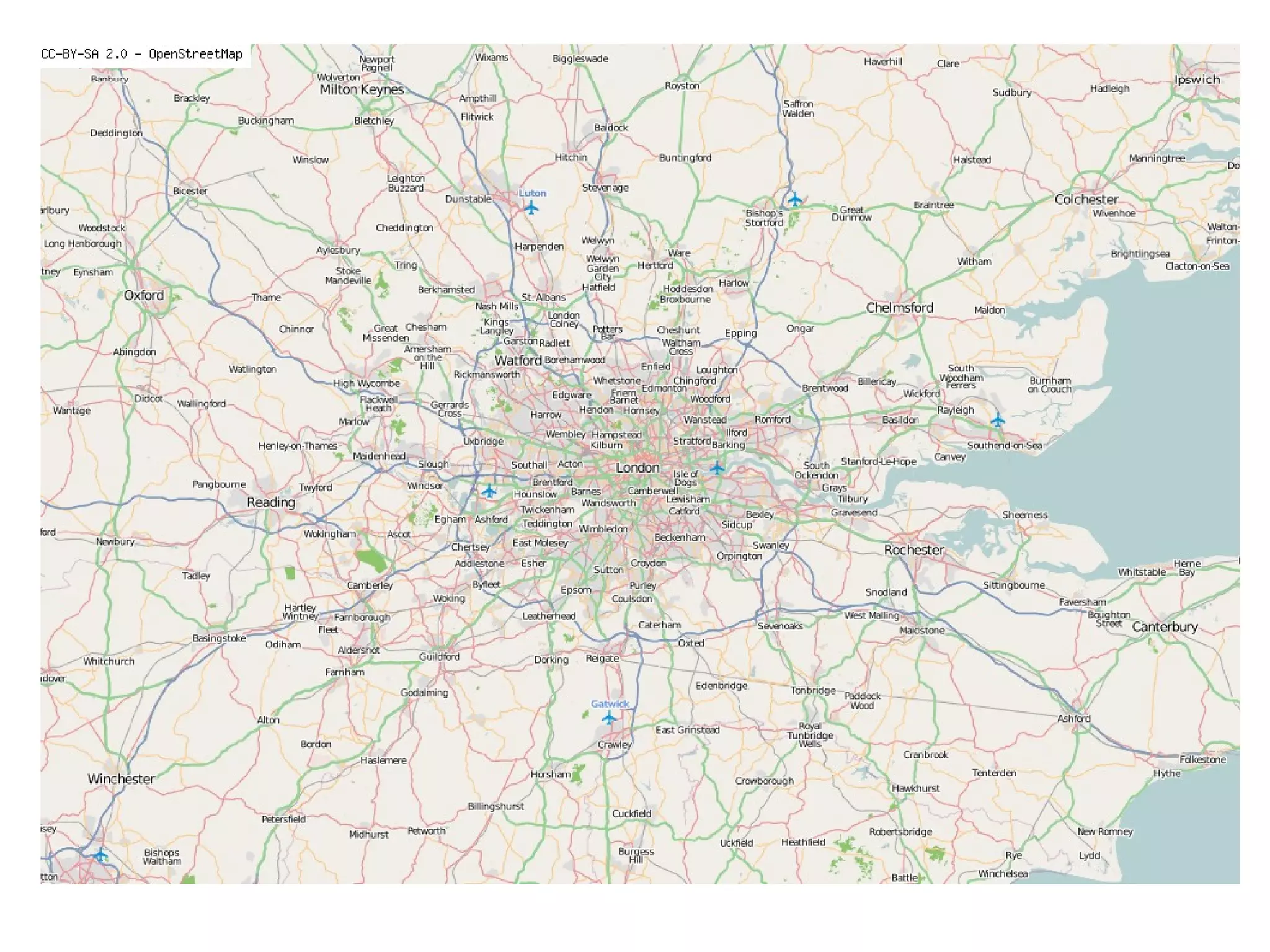Click the Ipswich label at top right
1270x952 pixels.
coord(1197,79)
